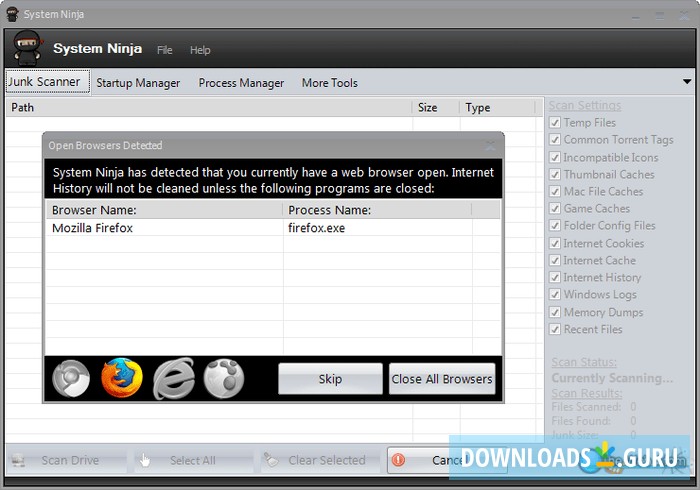
Task: Toggle Internet History checkbox
Action: point(555,277)
